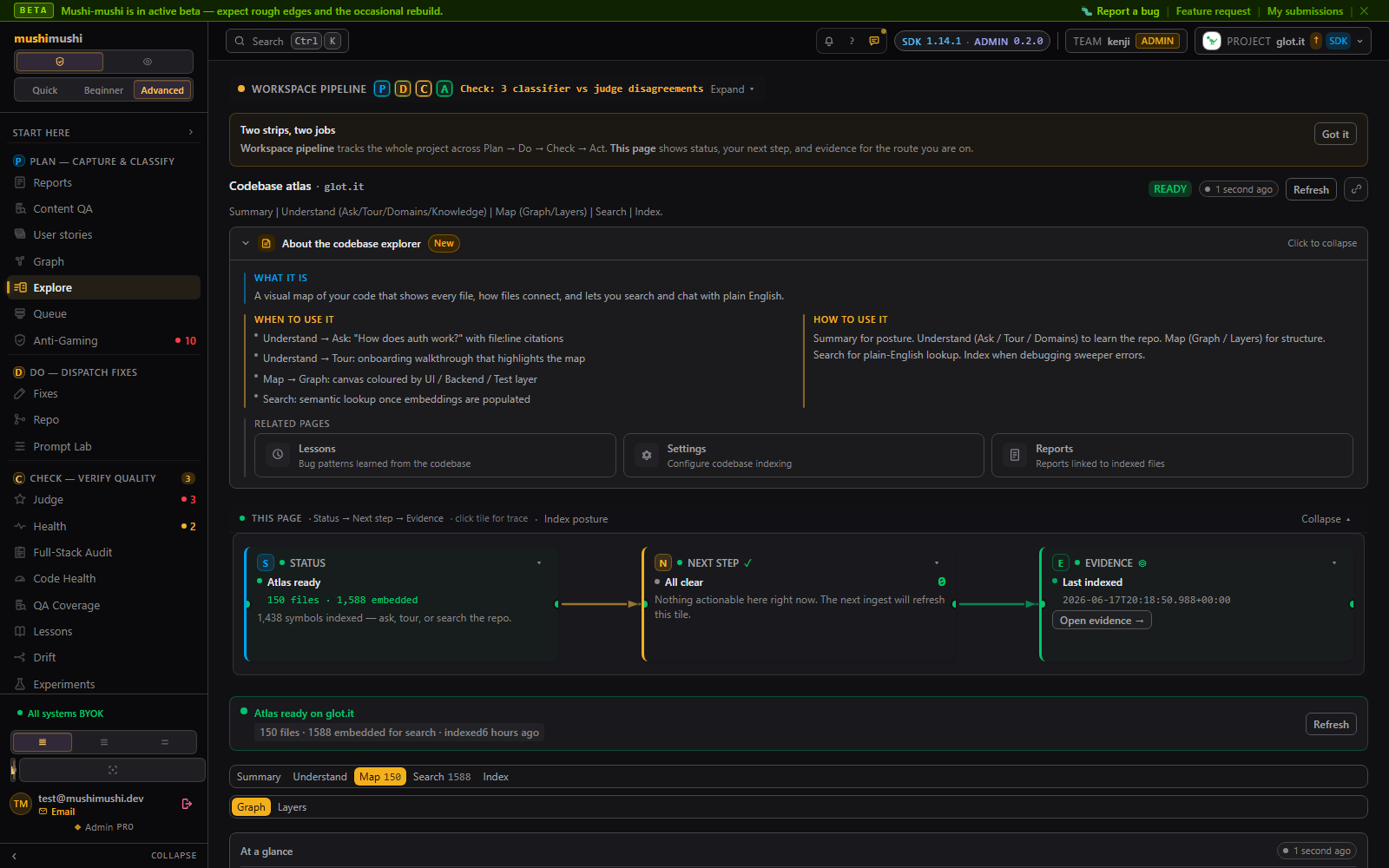This screenshot has height=868, width=1389.
Task: Open the STATUS tile dropdown
Action: coord(539,563)
